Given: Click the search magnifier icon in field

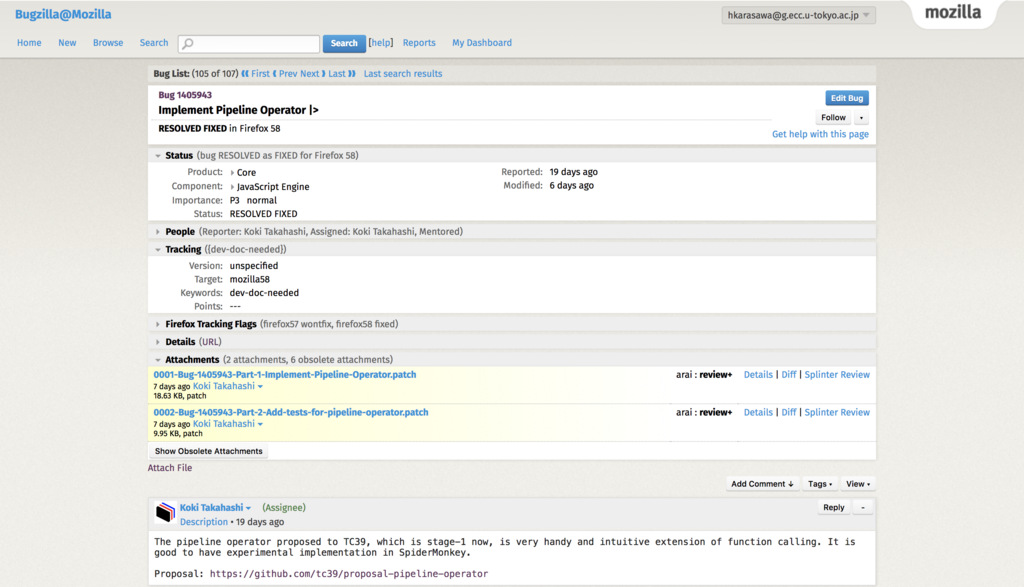Looking at the screenshot, I should point(188,44).
